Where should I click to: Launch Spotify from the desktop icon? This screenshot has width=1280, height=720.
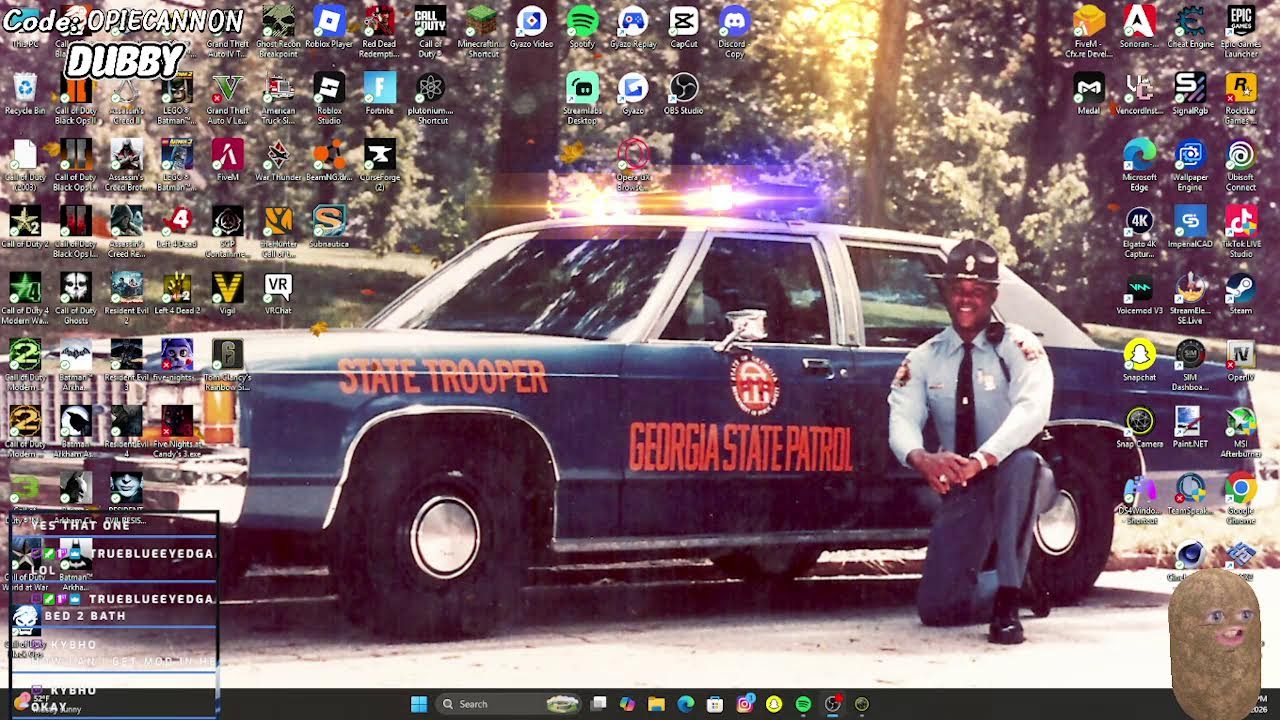[582, 27]
